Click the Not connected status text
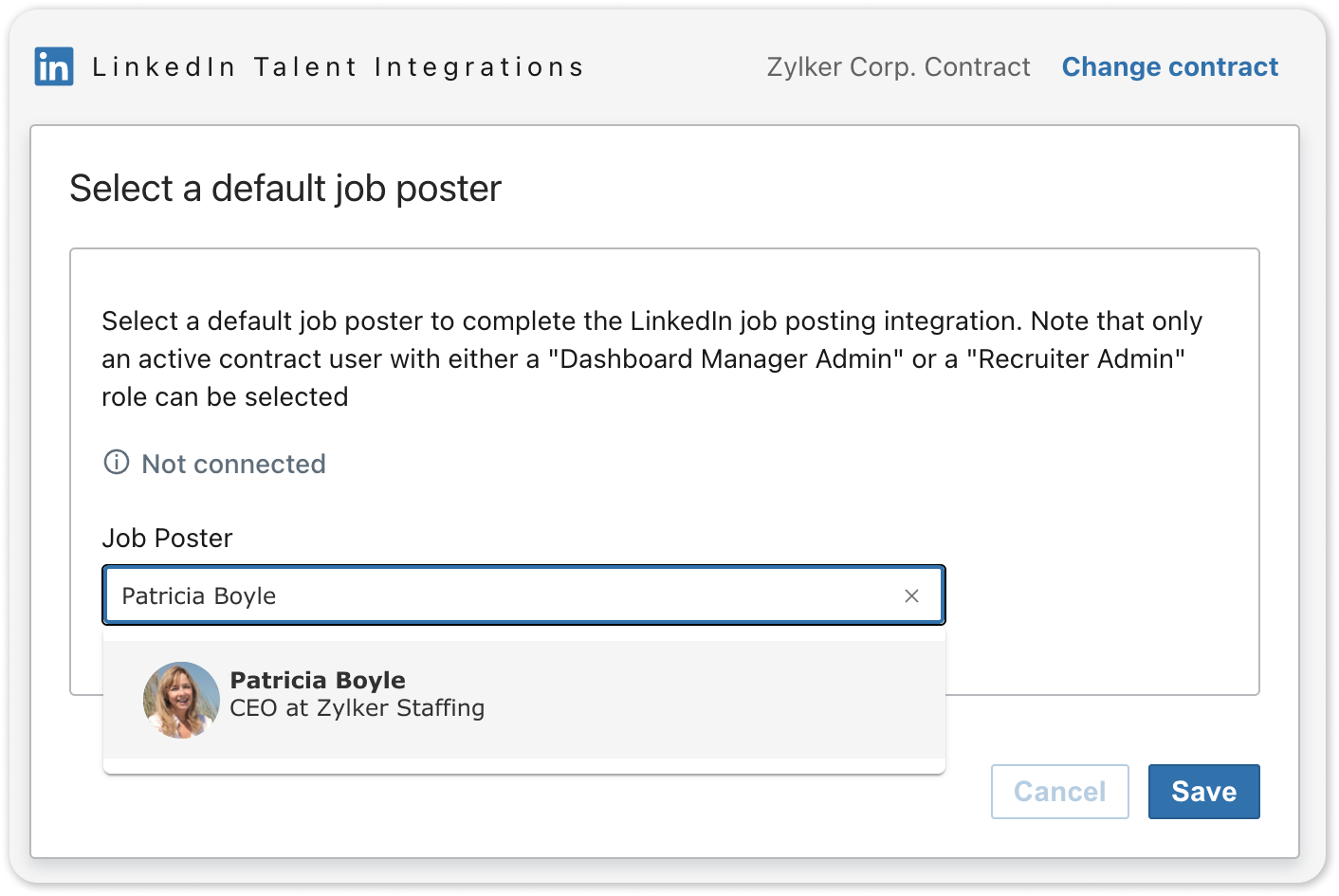1339x896 pixels. tap(233, 464)
